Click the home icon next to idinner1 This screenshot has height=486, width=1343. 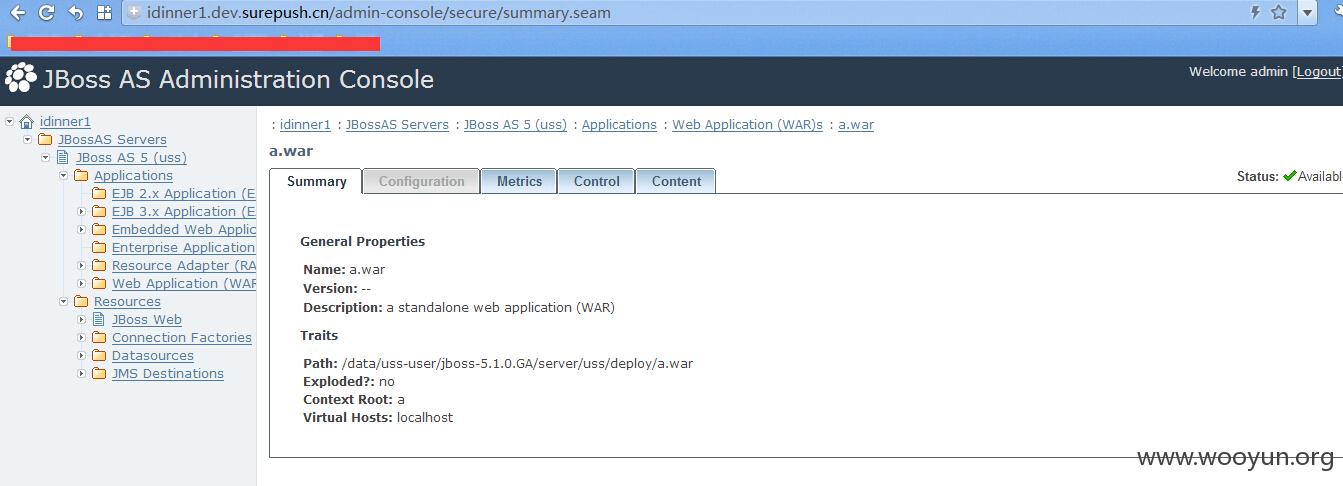[27, 122]
